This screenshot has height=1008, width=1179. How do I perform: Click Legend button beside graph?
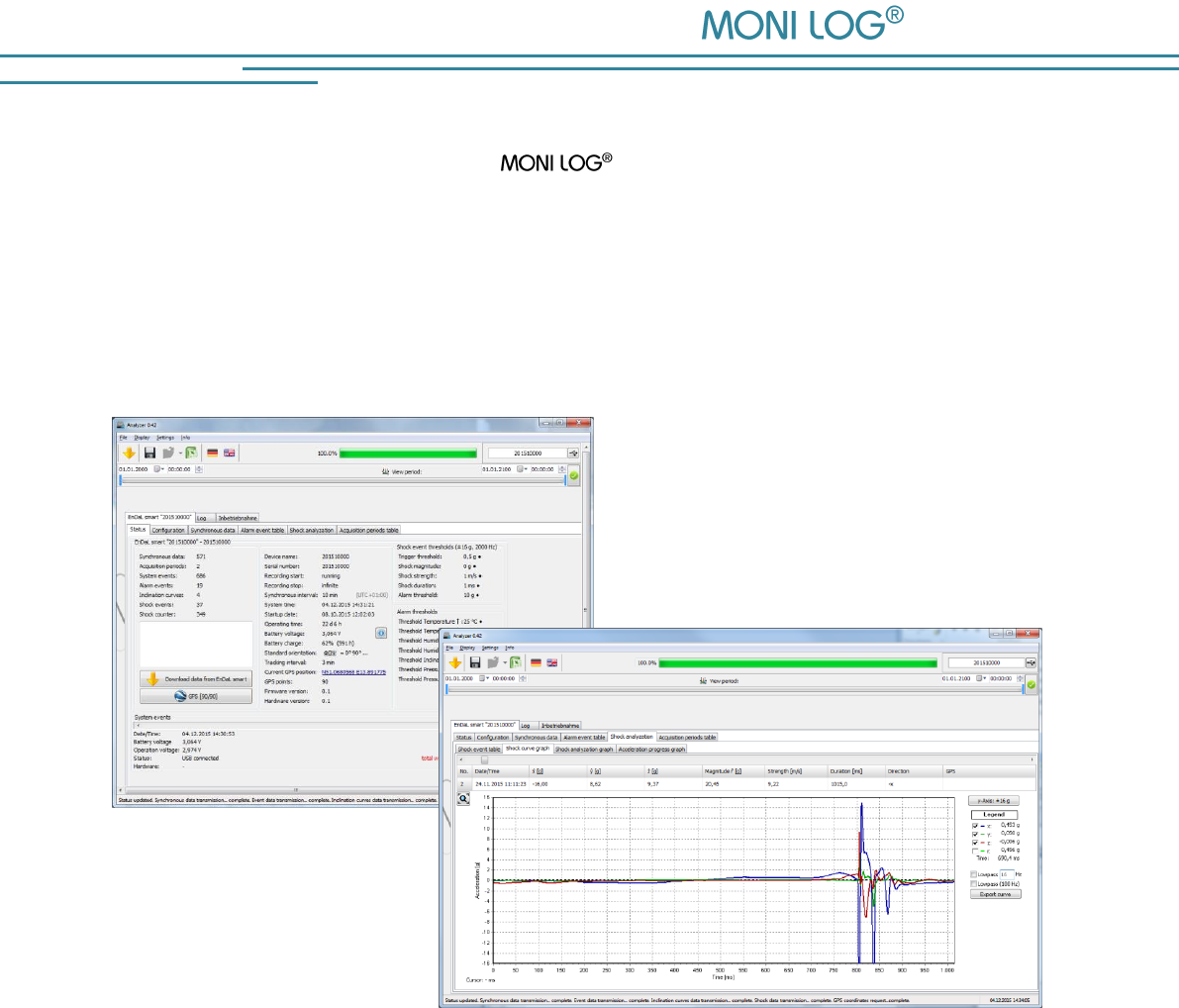pos(994,815)
